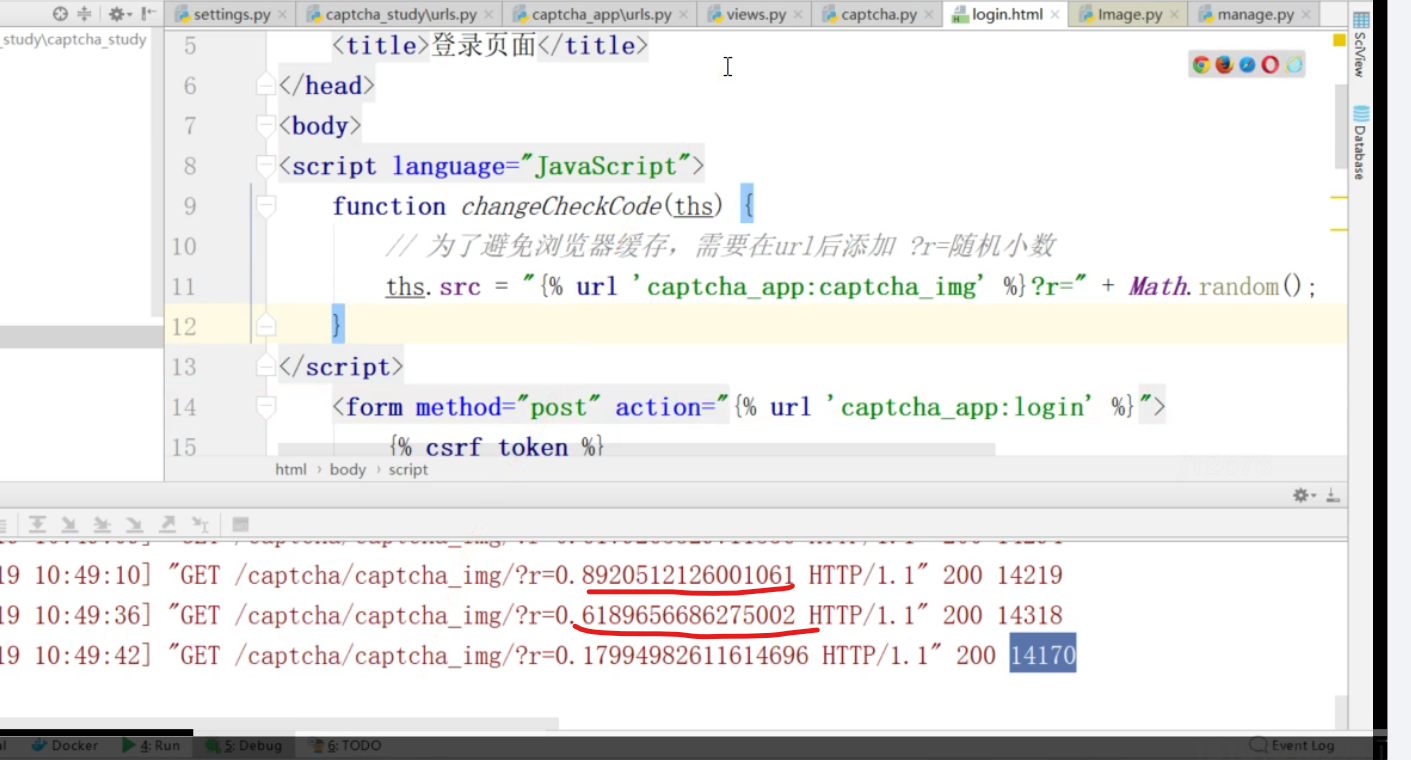
Task: Click the Evaluate Expression calculator icon
Action: coord(240,524)
